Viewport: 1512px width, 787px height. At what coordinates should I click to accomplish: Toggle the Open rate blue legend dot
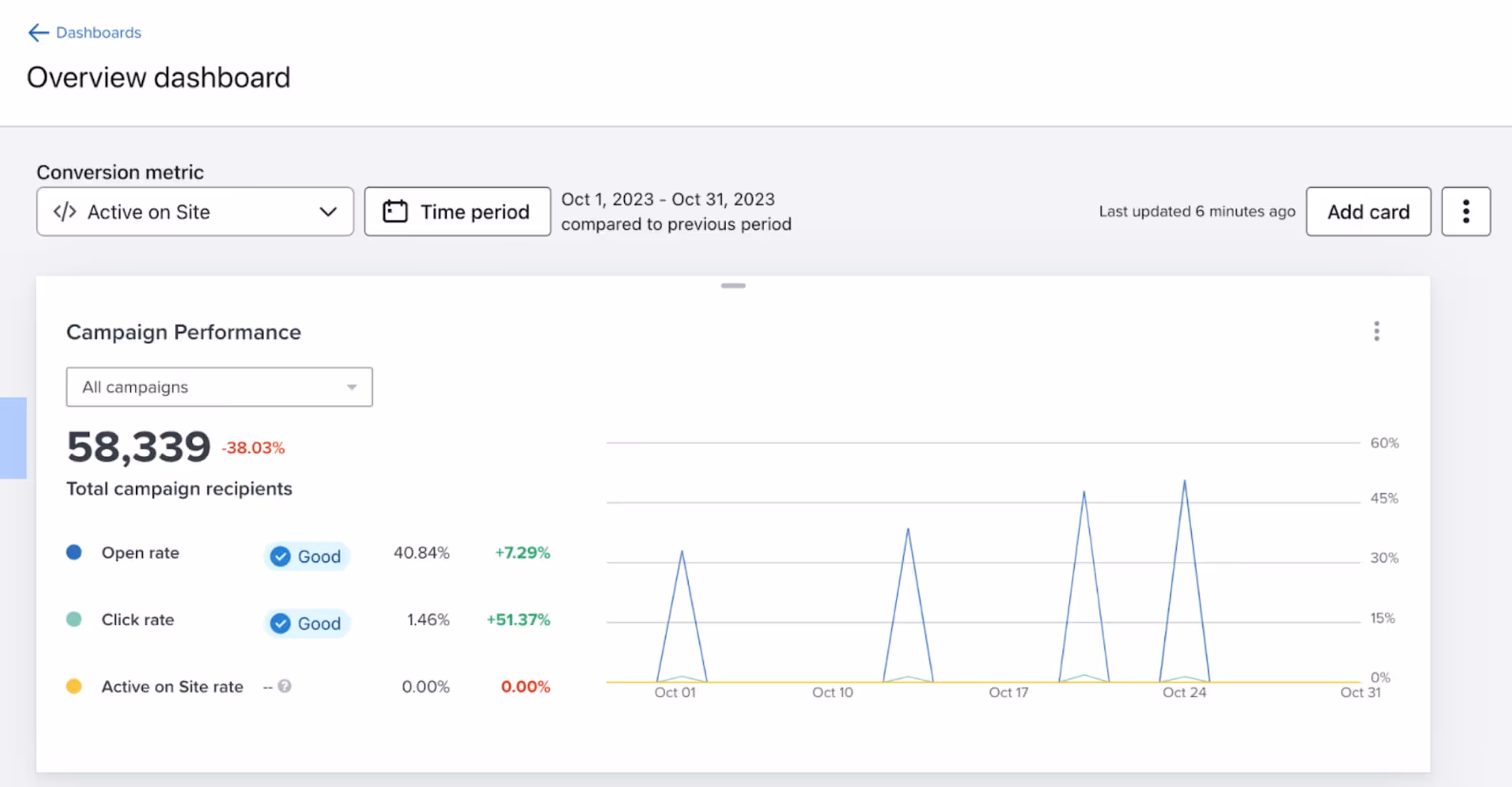pyautogui.click(x=74, y=552)
